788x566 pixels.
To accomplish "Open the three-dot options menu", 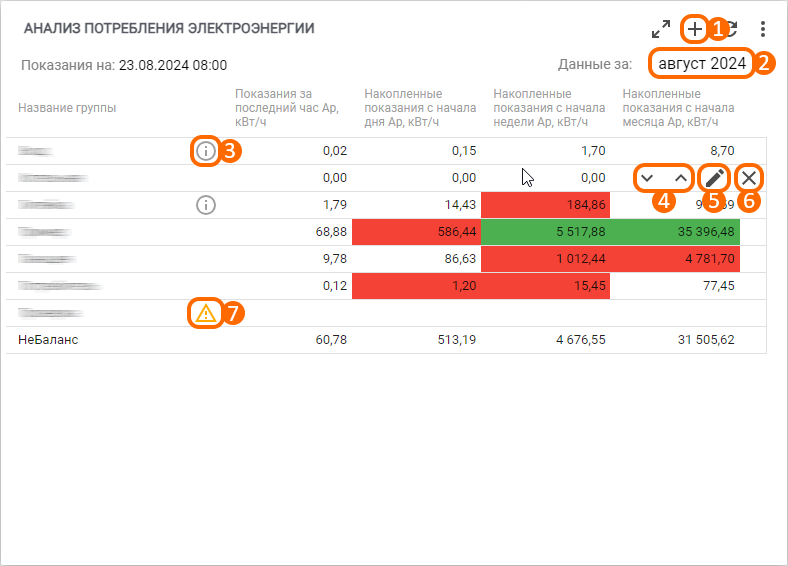I will click(763, 29).
